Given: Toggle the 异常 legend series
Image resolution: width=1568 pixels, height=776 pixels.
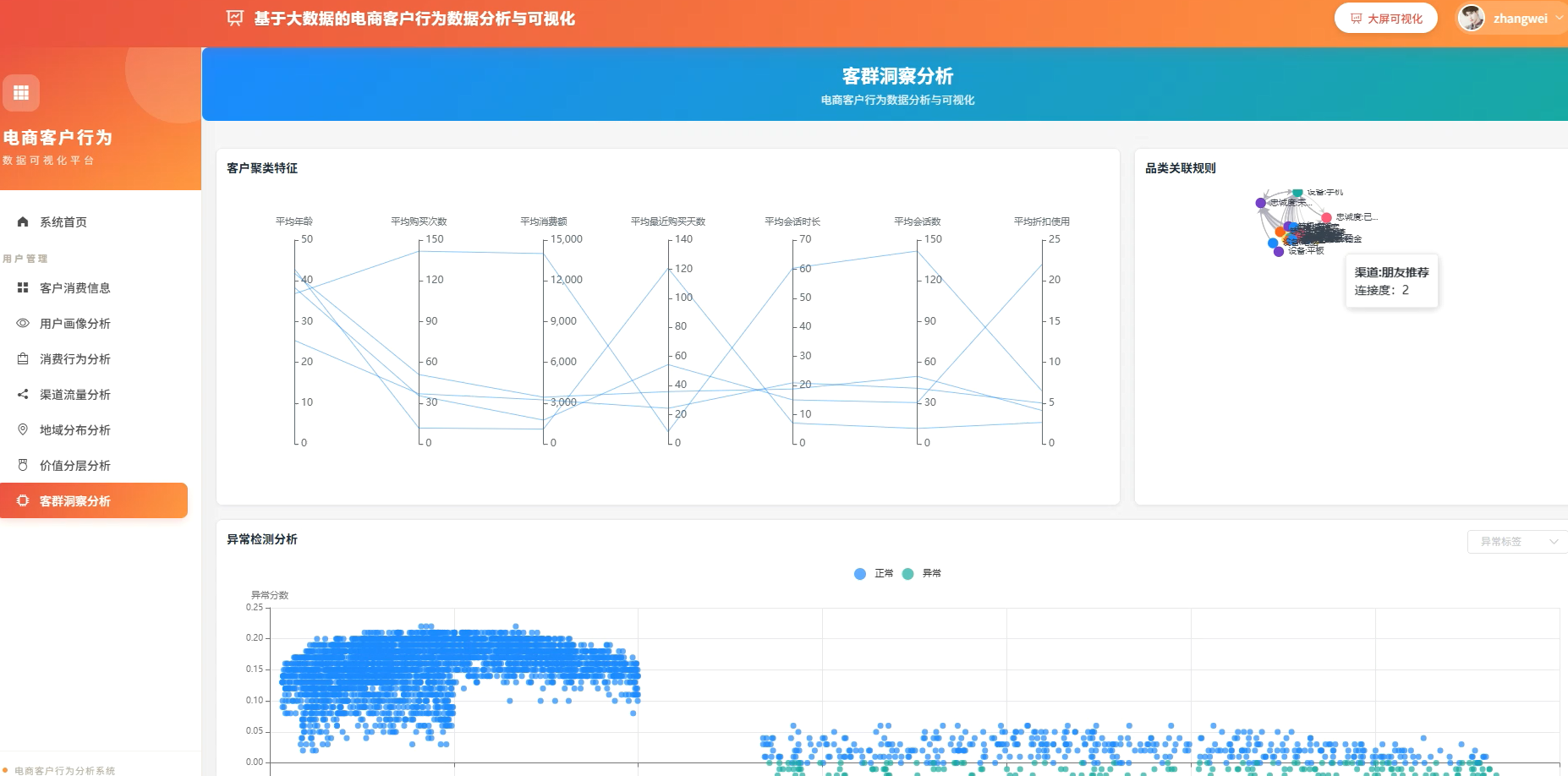Looking at the screenshot, I should 922,573.
